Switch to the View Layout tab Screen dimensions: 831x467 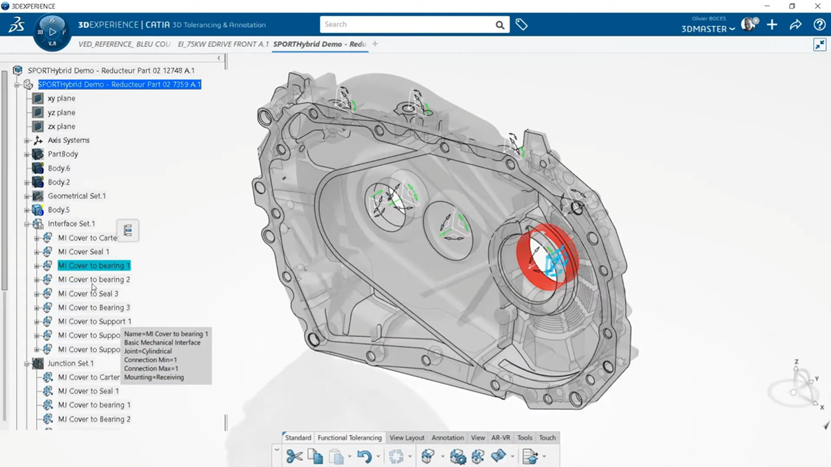click(407, 438)
